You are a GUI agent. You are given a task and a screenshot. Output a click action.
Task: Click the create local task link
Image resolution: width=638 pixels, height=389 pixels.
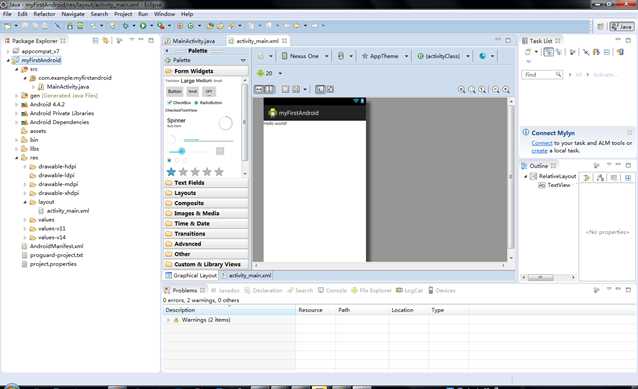539,151
